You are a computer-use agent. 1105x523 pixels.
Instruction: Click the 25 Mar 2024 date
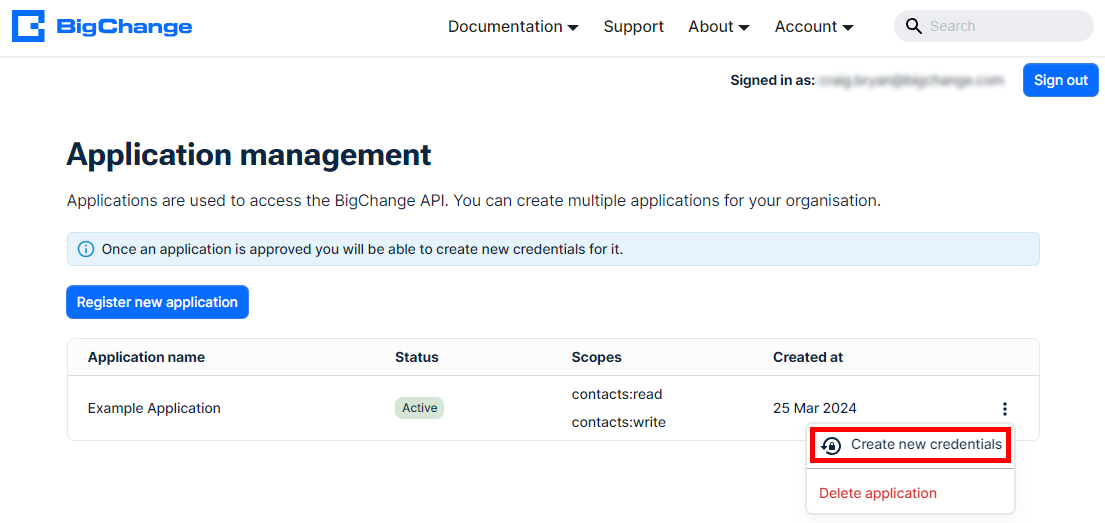(x=815, y=408)
